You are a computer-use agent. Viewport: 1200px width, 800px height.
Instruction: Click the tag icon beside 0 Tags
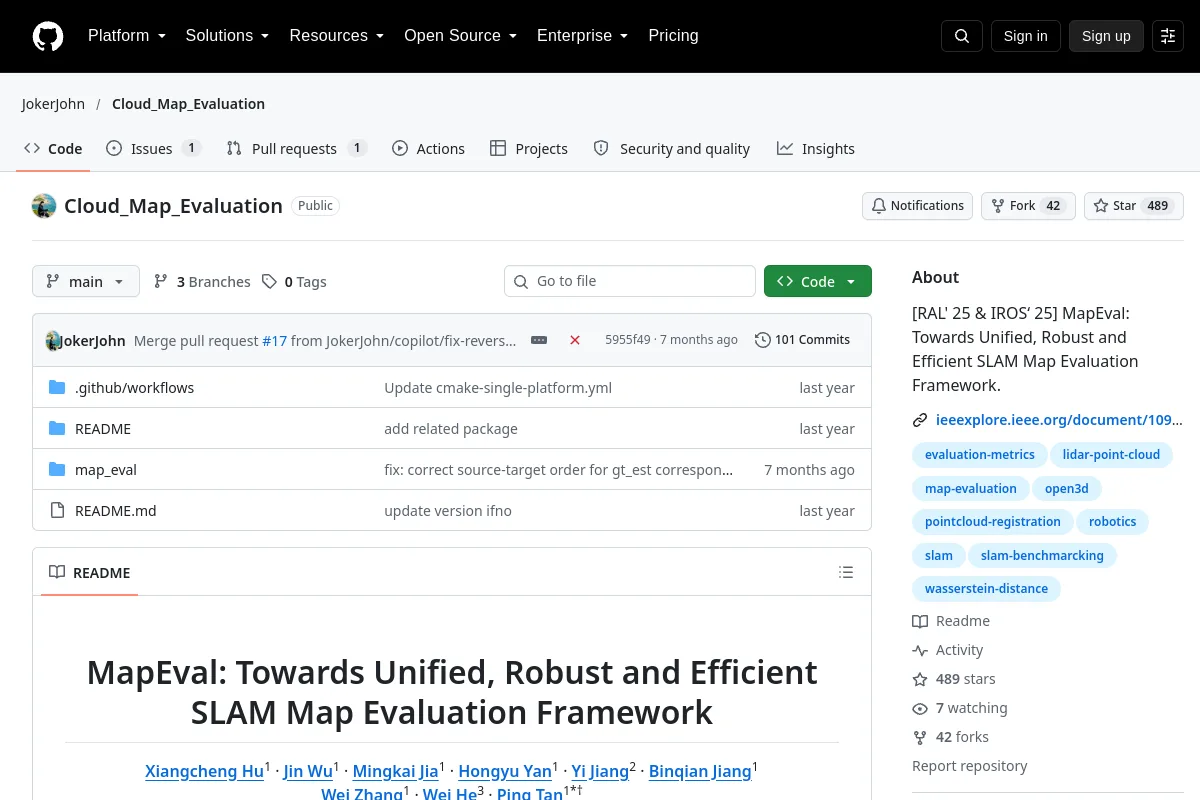pyautogui.click(x=269, y=282)
